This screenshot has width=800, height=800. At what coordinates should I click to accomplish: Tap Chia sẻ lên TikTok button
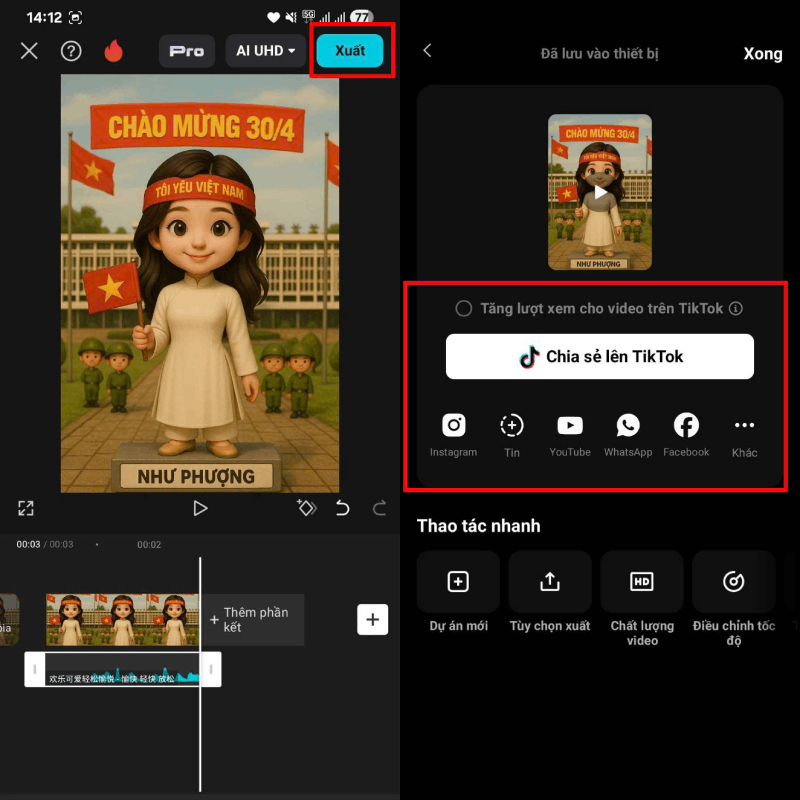tap(599, 357)
